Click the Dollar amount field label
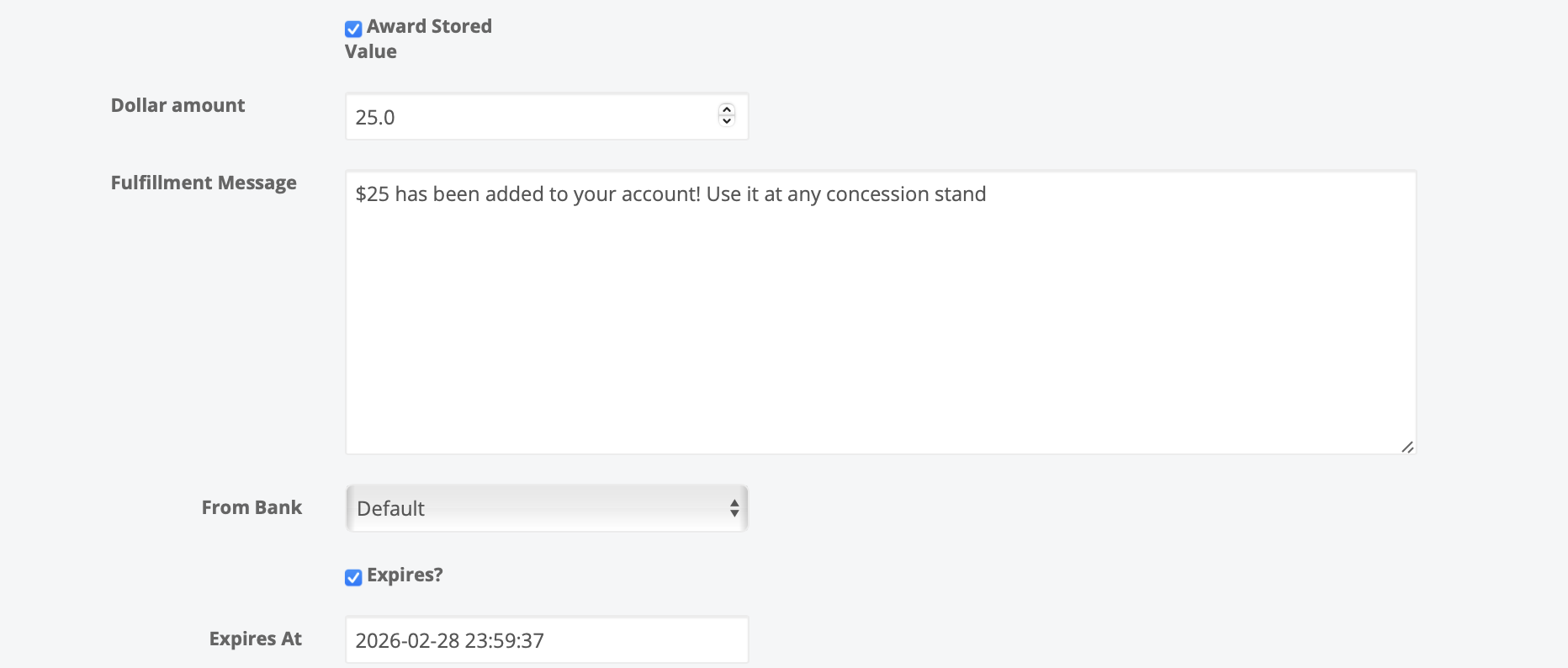The width and height of the screenshot is (1568, 668). [x=177, y=105]
